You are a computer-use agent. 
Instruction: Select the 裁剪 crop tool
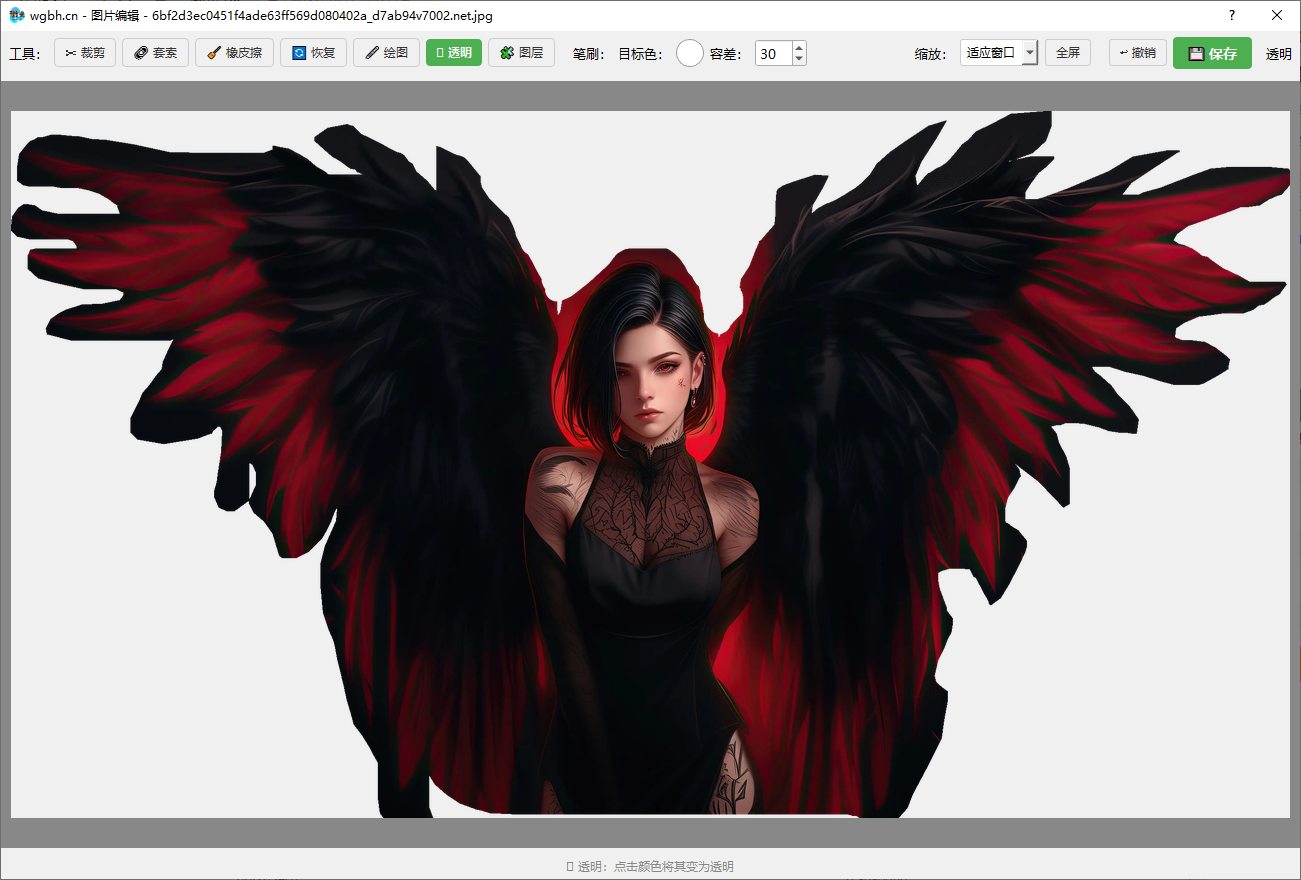coord(85,53)
